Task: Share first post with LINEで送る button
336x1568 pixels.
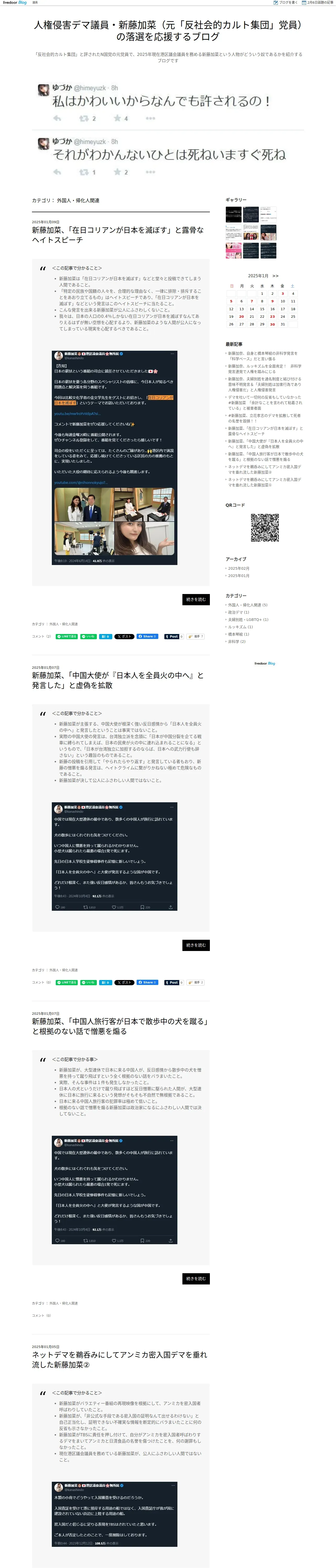Action: coord(66,636)
